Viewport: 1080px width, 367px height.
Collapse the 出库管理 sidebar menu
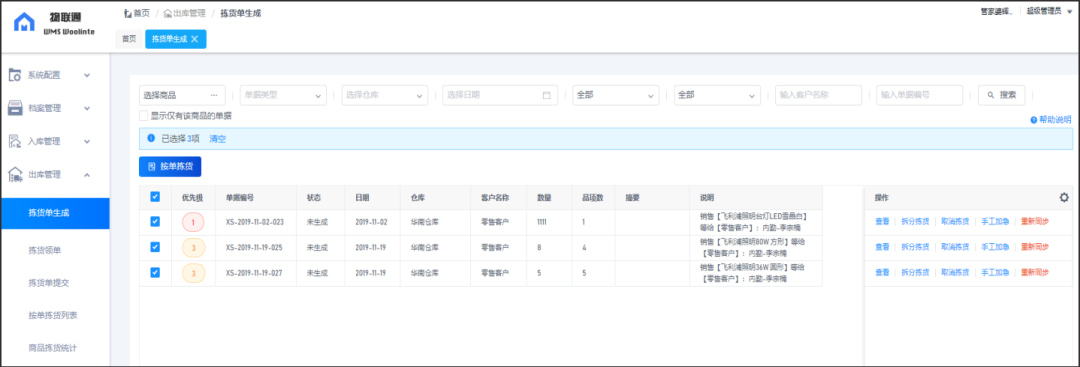(x=87, y=175)
